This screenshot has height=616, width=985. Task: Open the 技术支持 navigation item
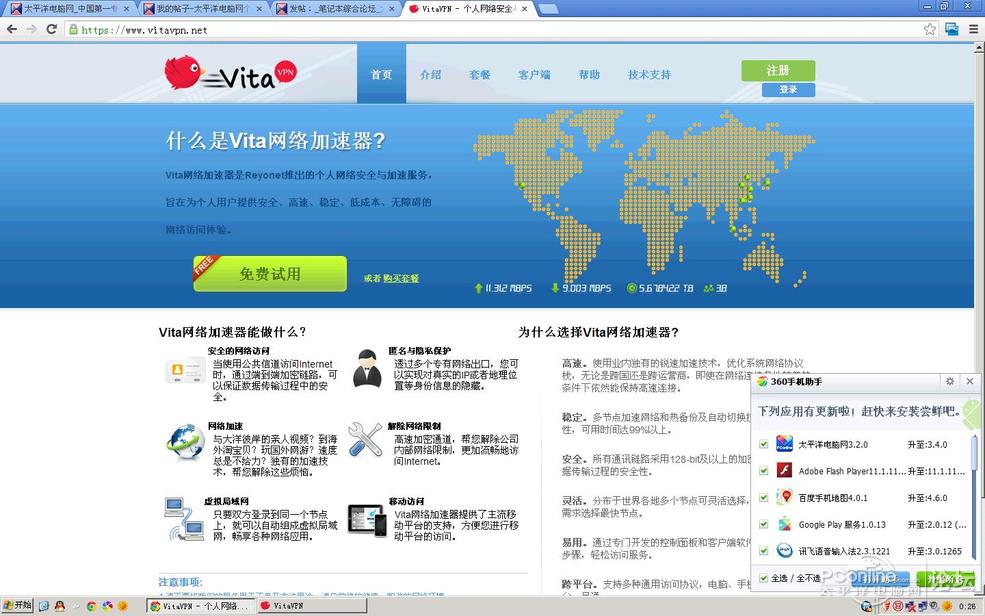(650, 75)
